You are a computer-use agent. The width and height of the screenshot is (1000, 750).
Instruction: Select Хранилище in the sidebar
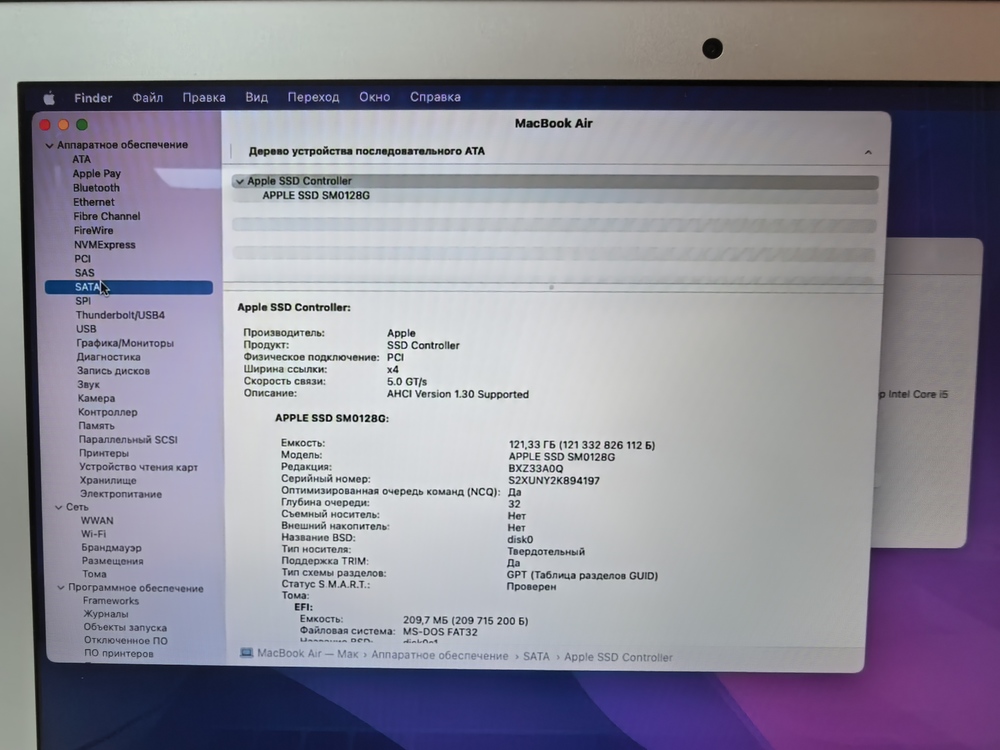108,480
